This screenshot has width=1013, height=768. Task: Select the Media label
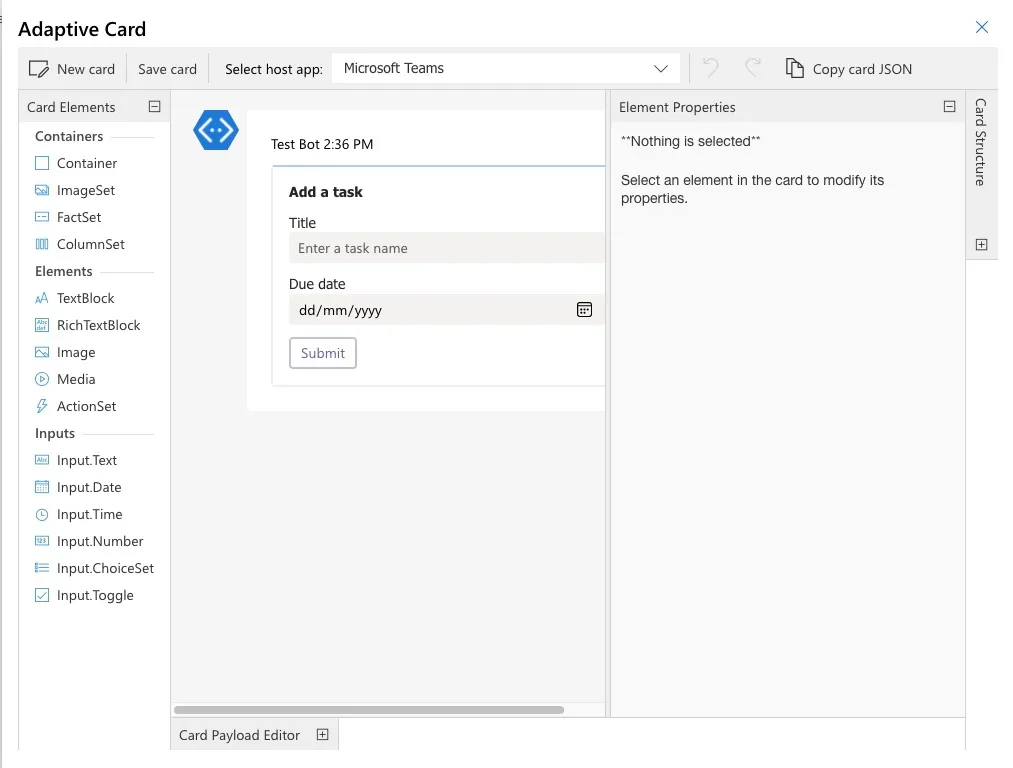[76, 379]
